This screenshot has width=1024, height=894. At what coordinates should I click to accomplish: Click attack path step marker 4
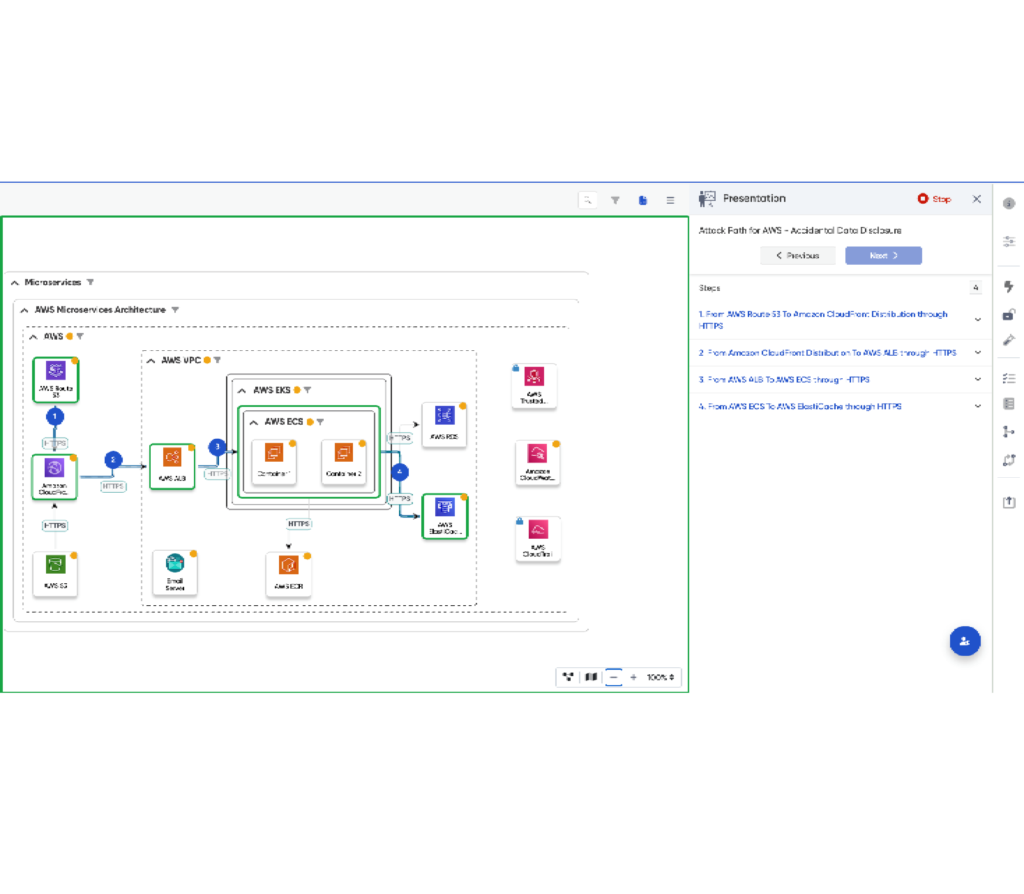click(400, 471)
